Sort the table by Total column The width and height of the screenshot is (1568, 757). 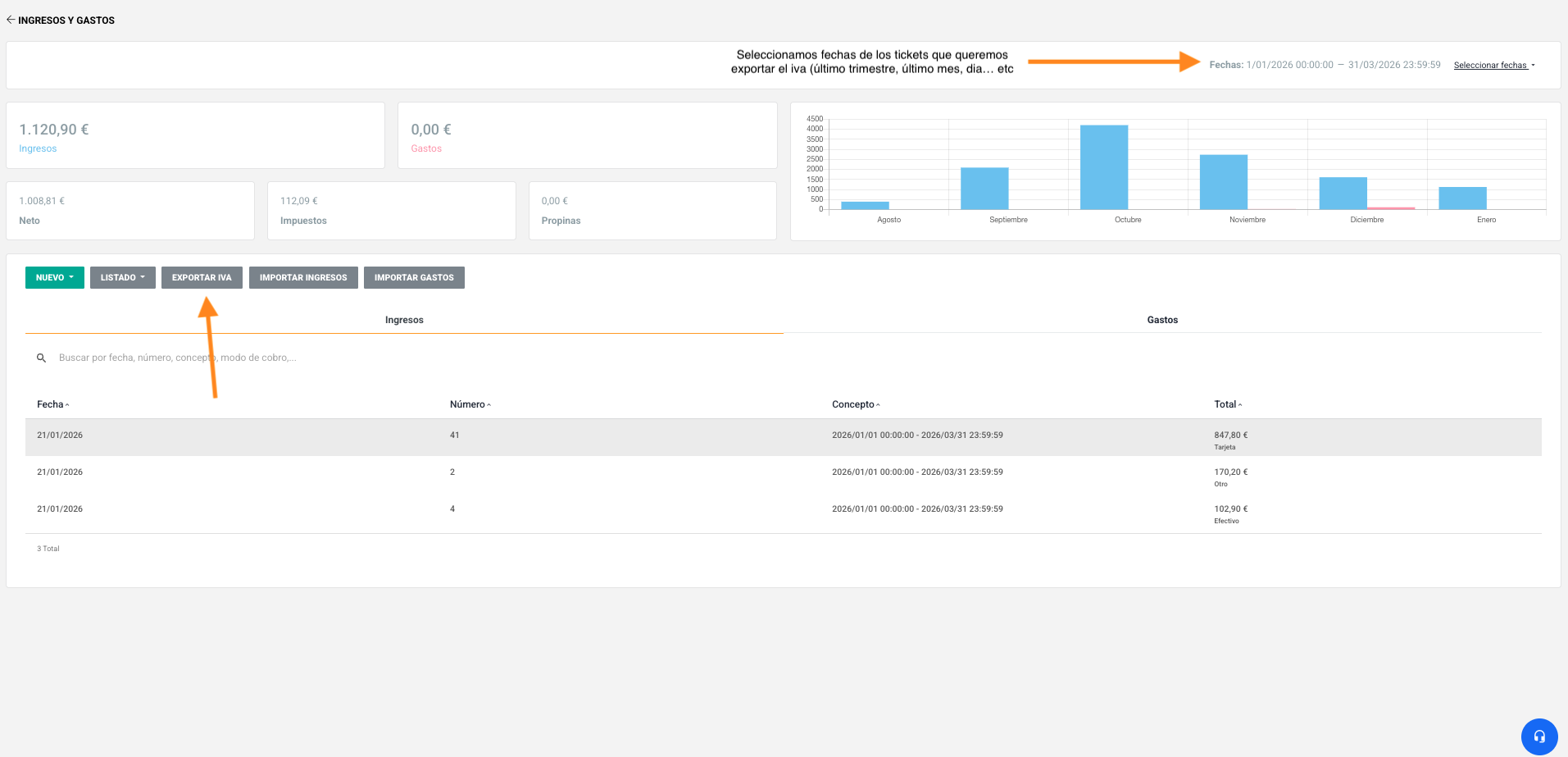pos(1227,404)
